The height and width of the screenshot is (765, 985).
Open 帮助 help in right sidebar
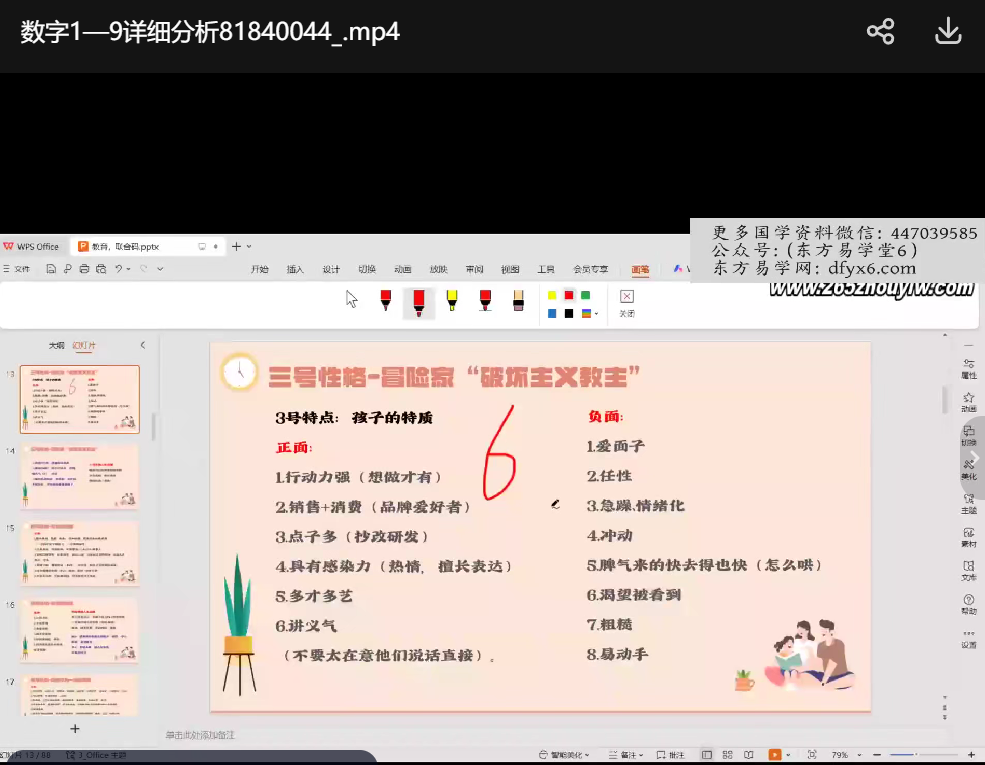tap(968, 604)
